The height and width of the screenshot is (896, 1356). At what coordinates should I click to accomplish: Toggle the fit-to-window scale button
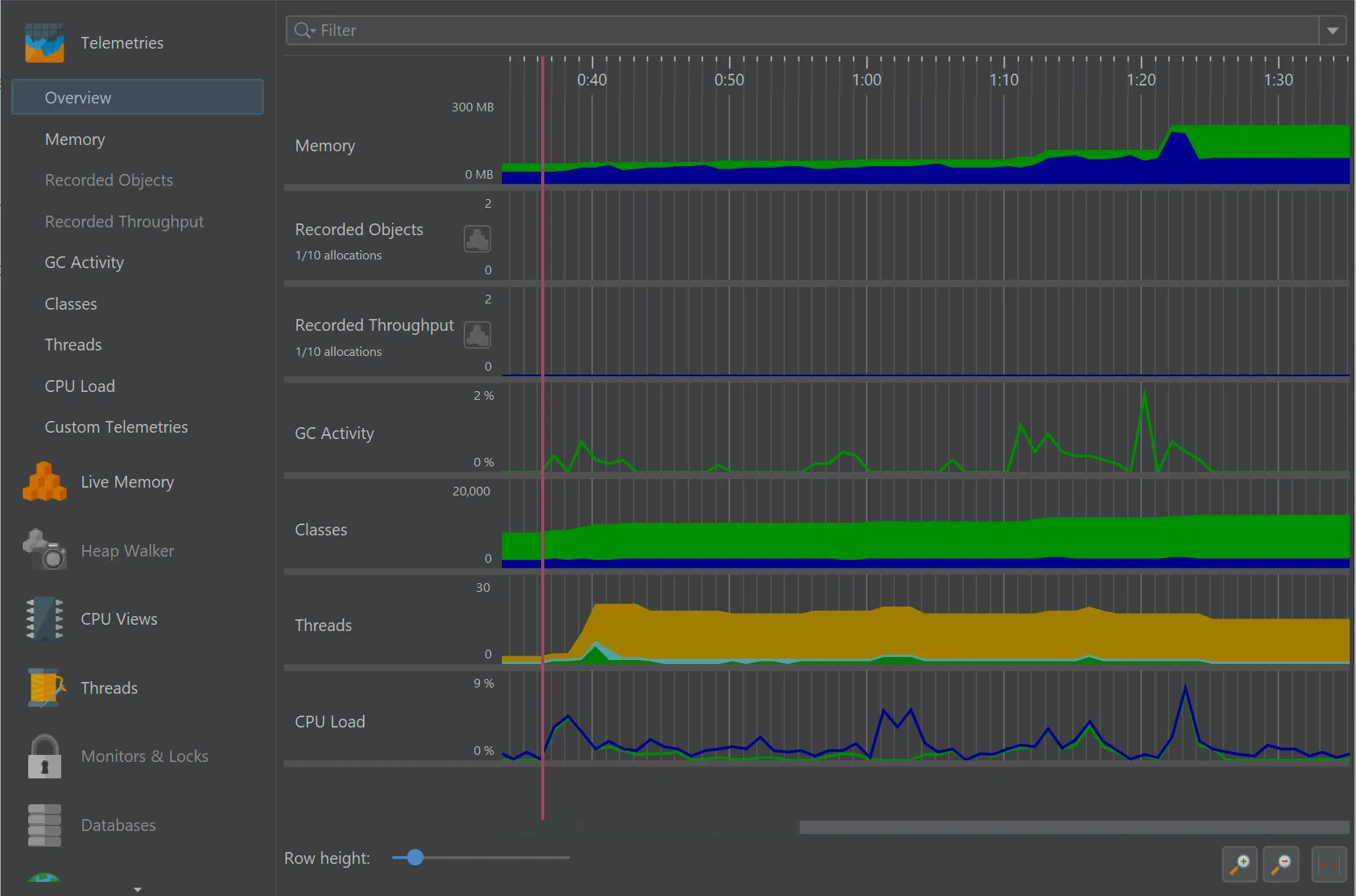click(1329, 865)
